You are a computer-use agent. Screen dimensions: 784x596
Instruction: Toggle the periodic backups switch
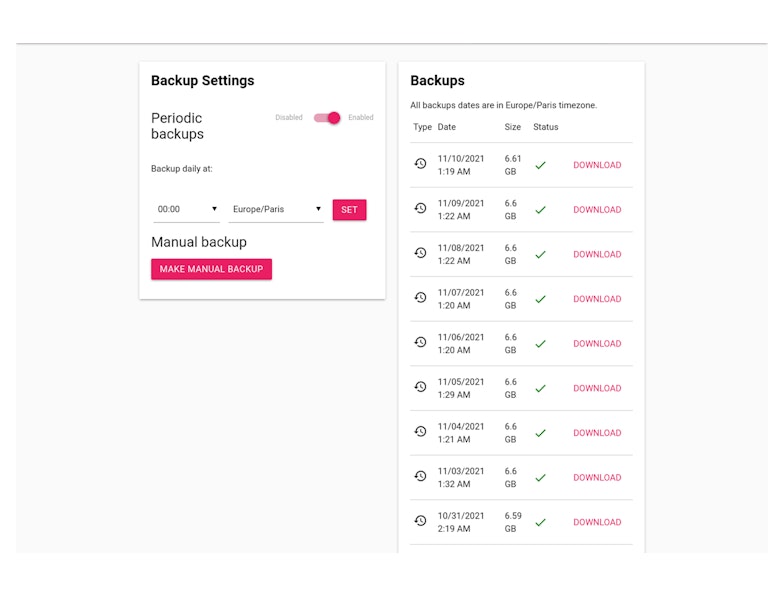coord(327,118)
